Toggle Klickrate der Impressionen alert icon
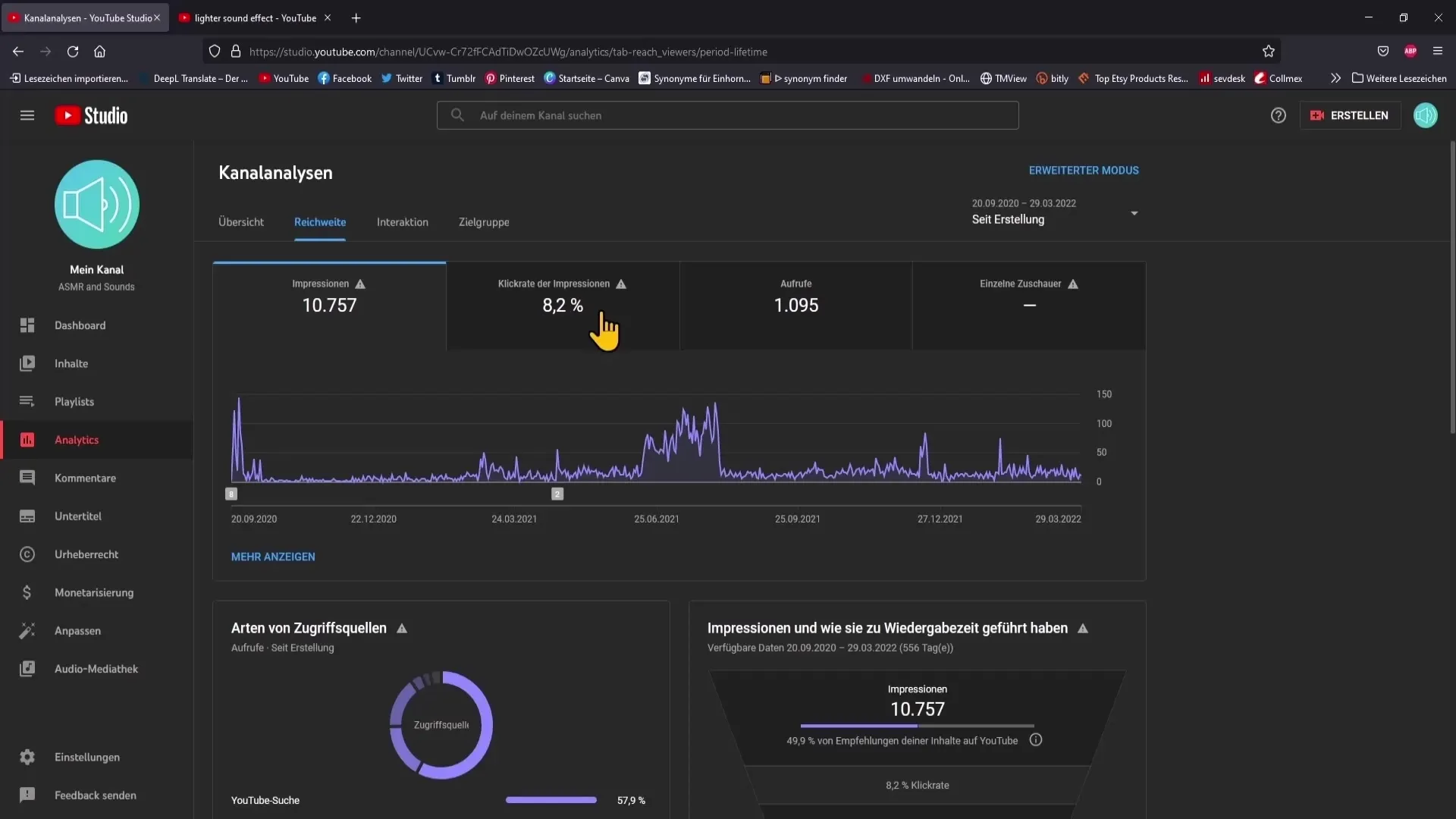The width and height of the screenshot is (1456, 819). click(x=620, y=283)
